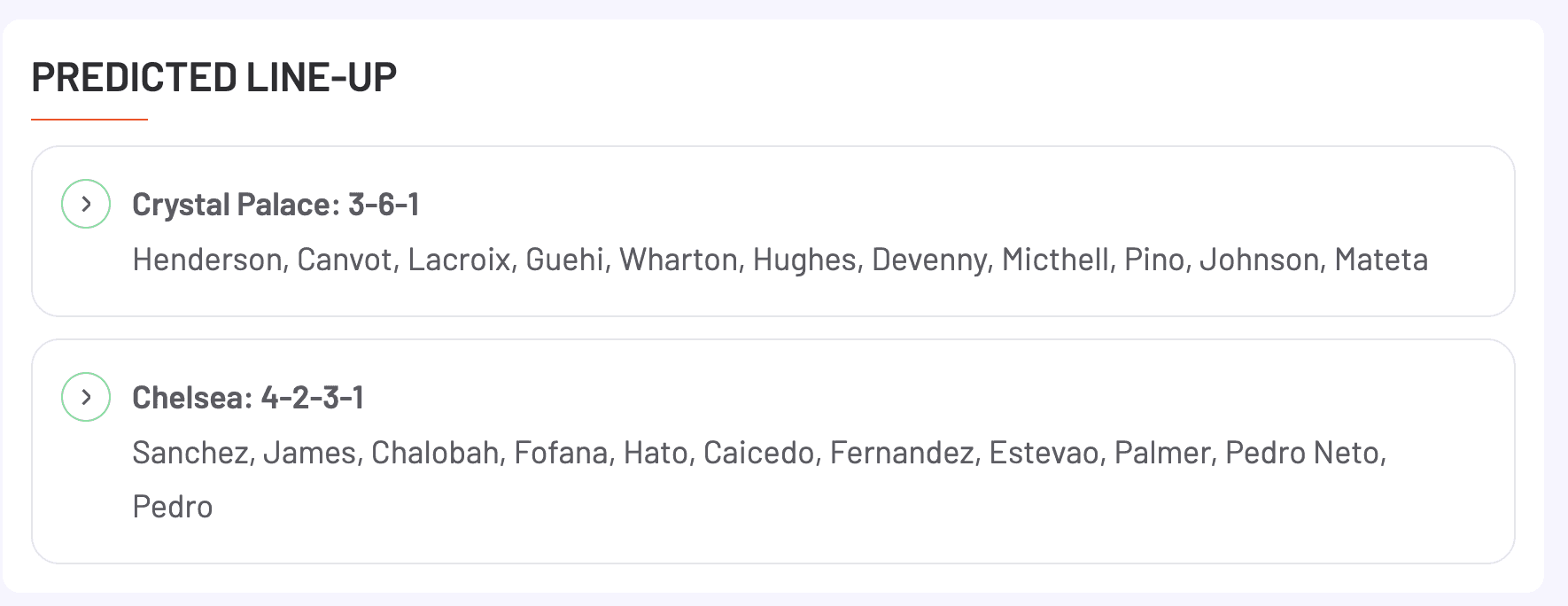Select Wharton in the Palace line-up
The image size is (1568, 606).
click(x=679, y=260)
